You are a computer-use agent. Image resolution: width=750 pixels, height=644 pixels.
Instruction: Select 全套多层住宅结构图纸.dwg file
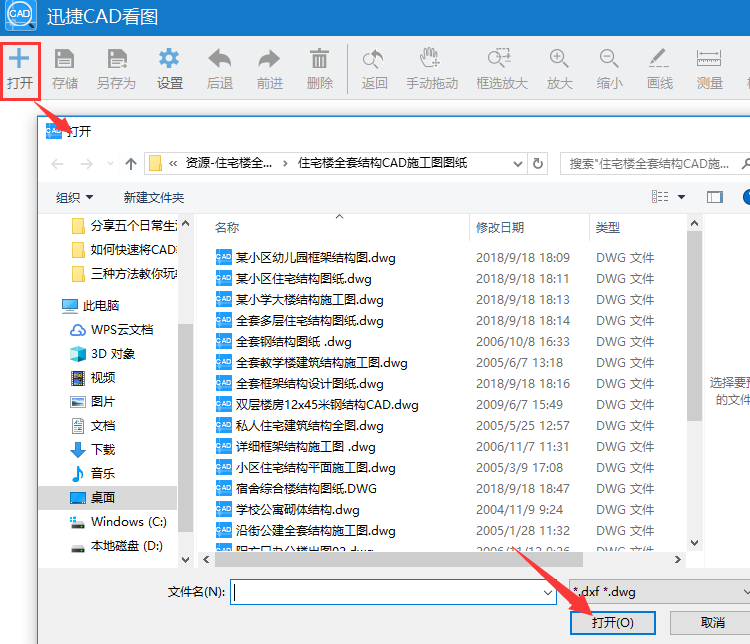click(x=299, y=321)
